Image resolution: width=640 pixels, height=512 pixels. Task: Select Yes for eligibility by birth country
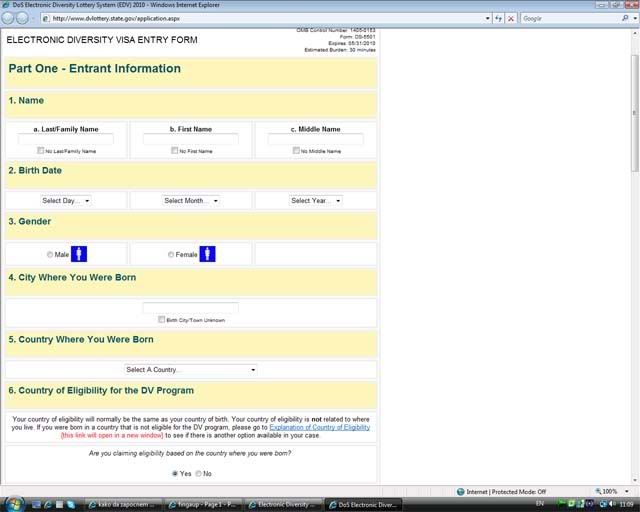[x=175, y=474]
